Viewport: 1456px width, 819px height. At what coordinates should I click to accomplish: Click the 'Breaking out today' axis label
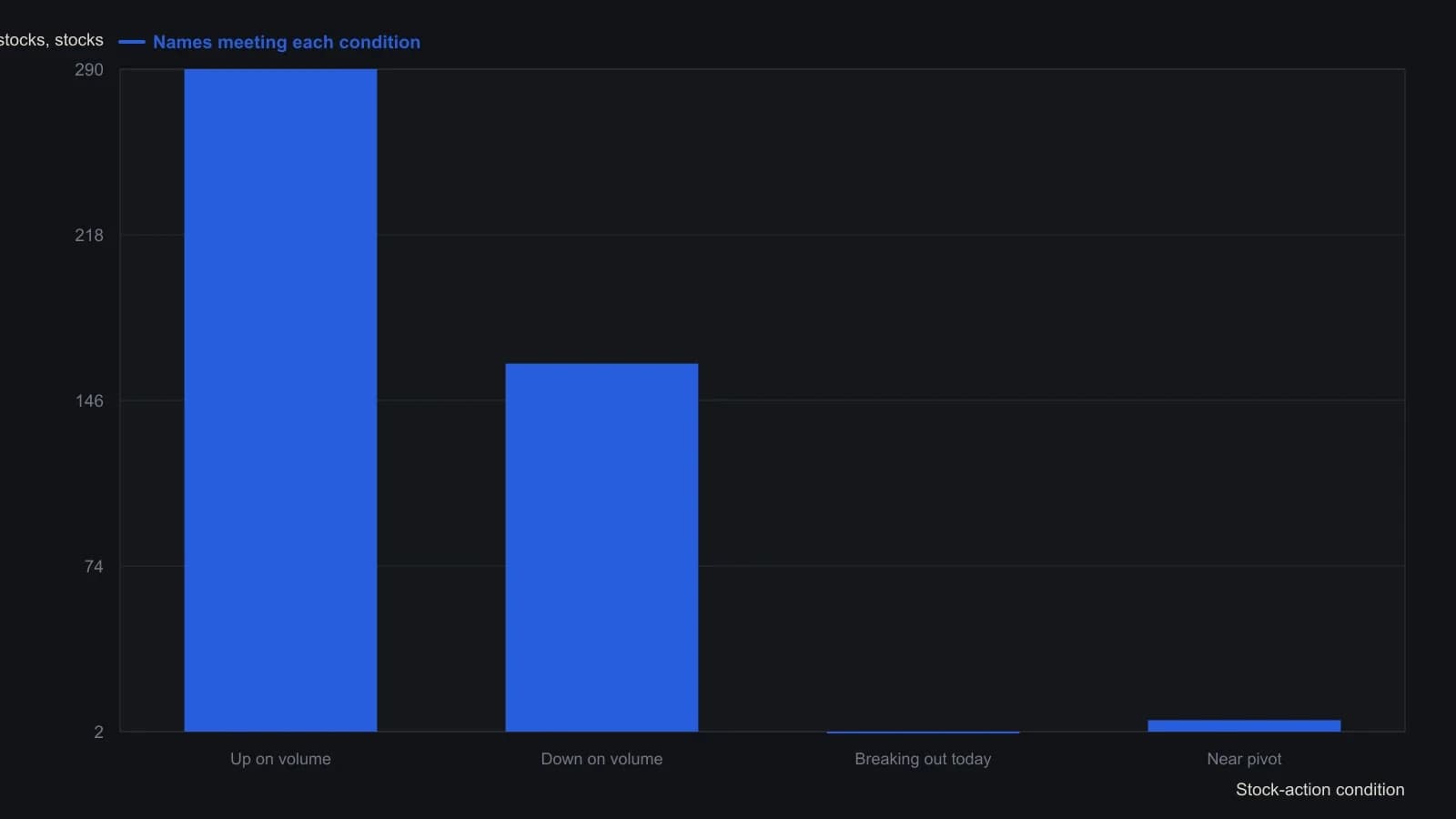click(x=923, y=759)
